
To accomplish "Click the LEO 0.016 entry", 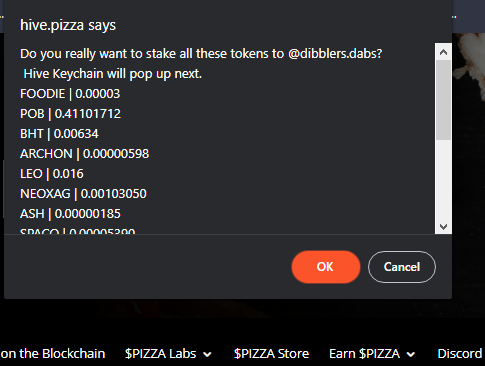I will [x=52, y=174].
